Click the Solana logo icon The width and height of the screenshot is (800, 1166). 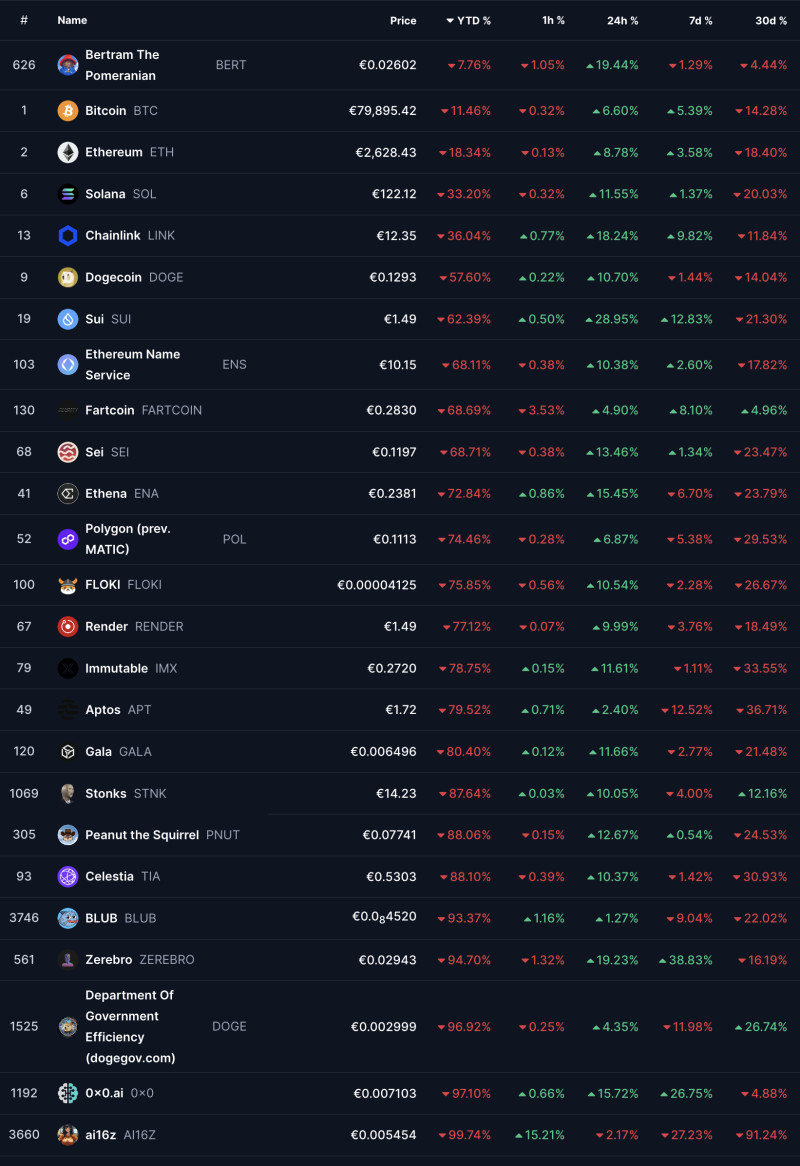coord(68,194)
